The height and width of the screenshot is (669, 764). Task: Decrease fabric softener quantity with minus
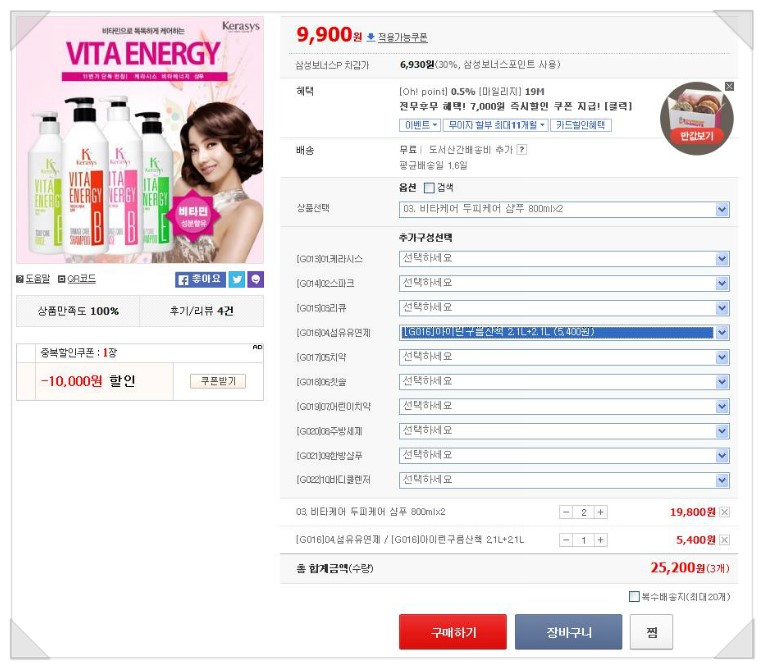pyautogui.click(x=566, y=540)
